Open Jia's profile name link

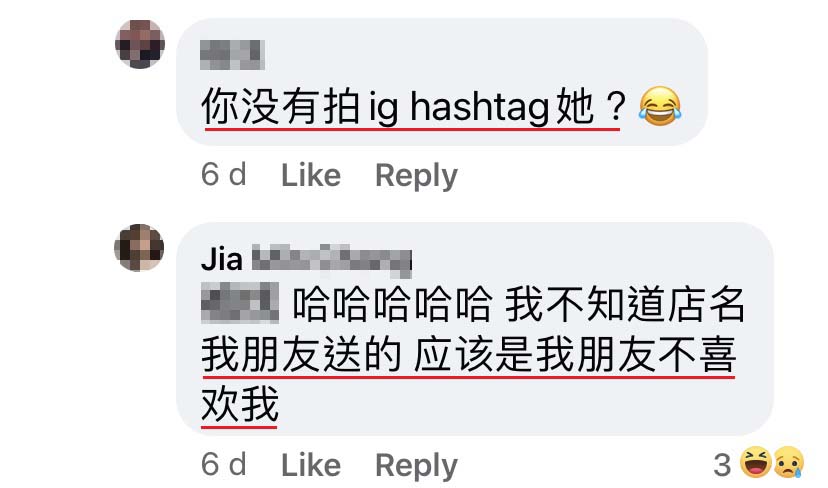point(306,260)
